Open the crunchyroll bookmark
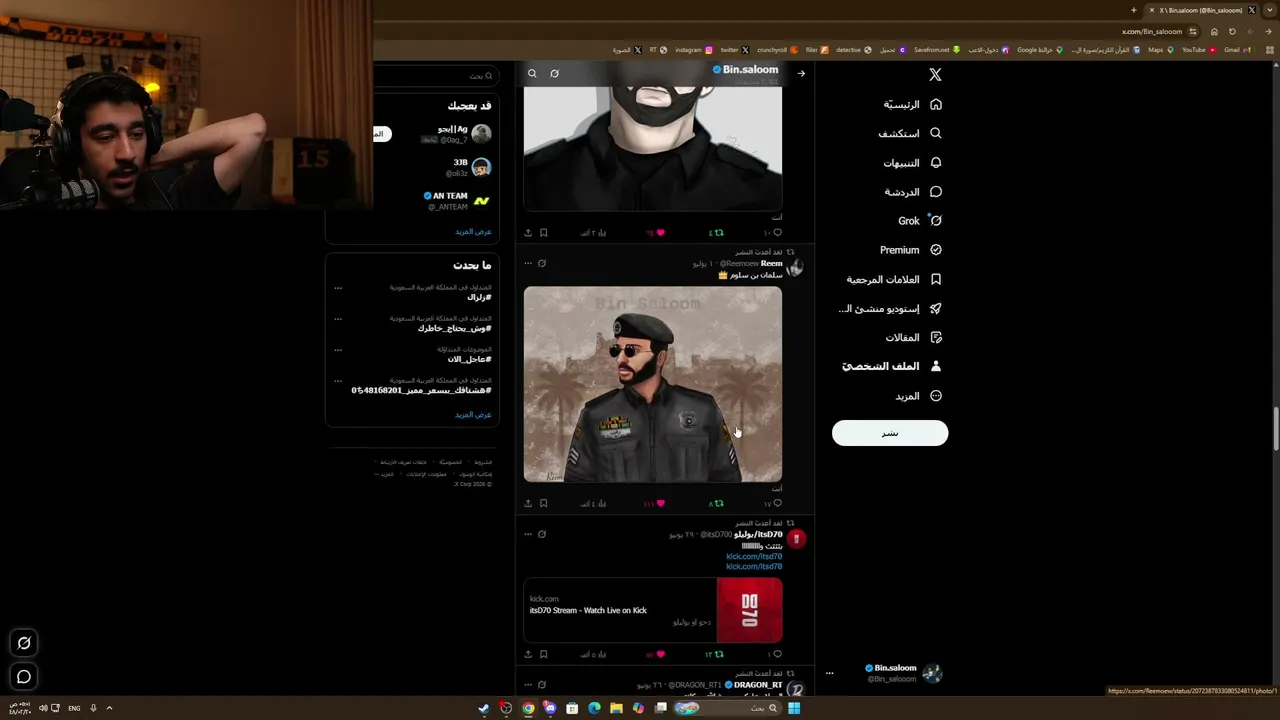The width and height of the screenshot is (1280, 720). [x=777, y=50]
